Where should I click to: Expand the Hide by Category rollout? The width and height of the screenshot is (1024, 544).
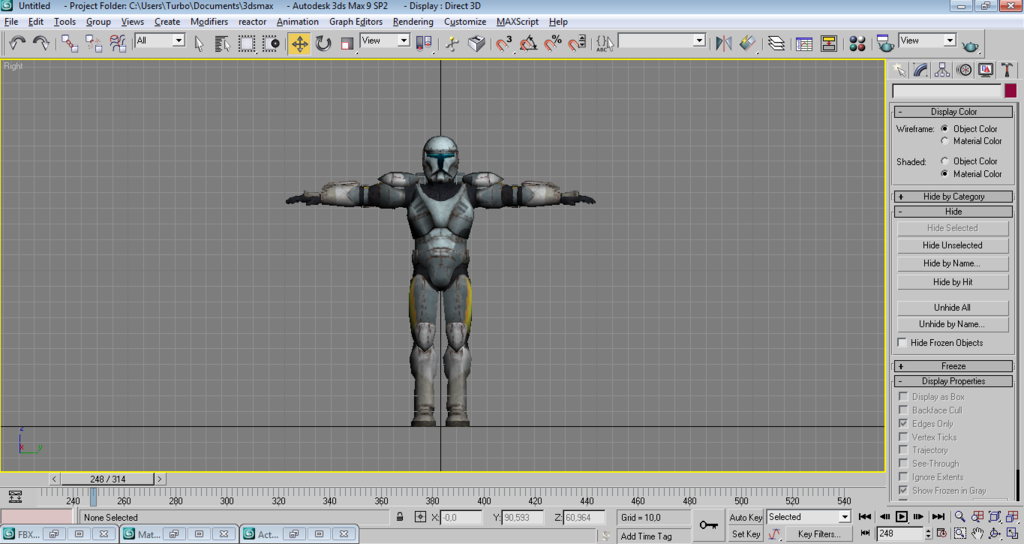[x=953, y=197]
